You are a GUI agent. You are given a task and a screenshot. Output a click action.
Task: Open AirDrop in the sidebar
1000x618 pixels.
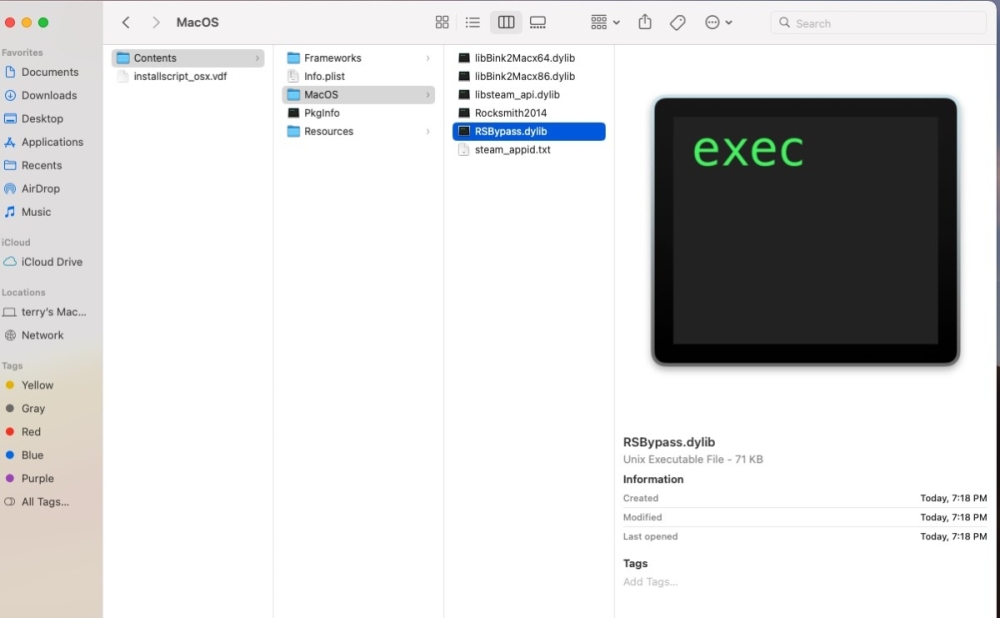(40, 188)
